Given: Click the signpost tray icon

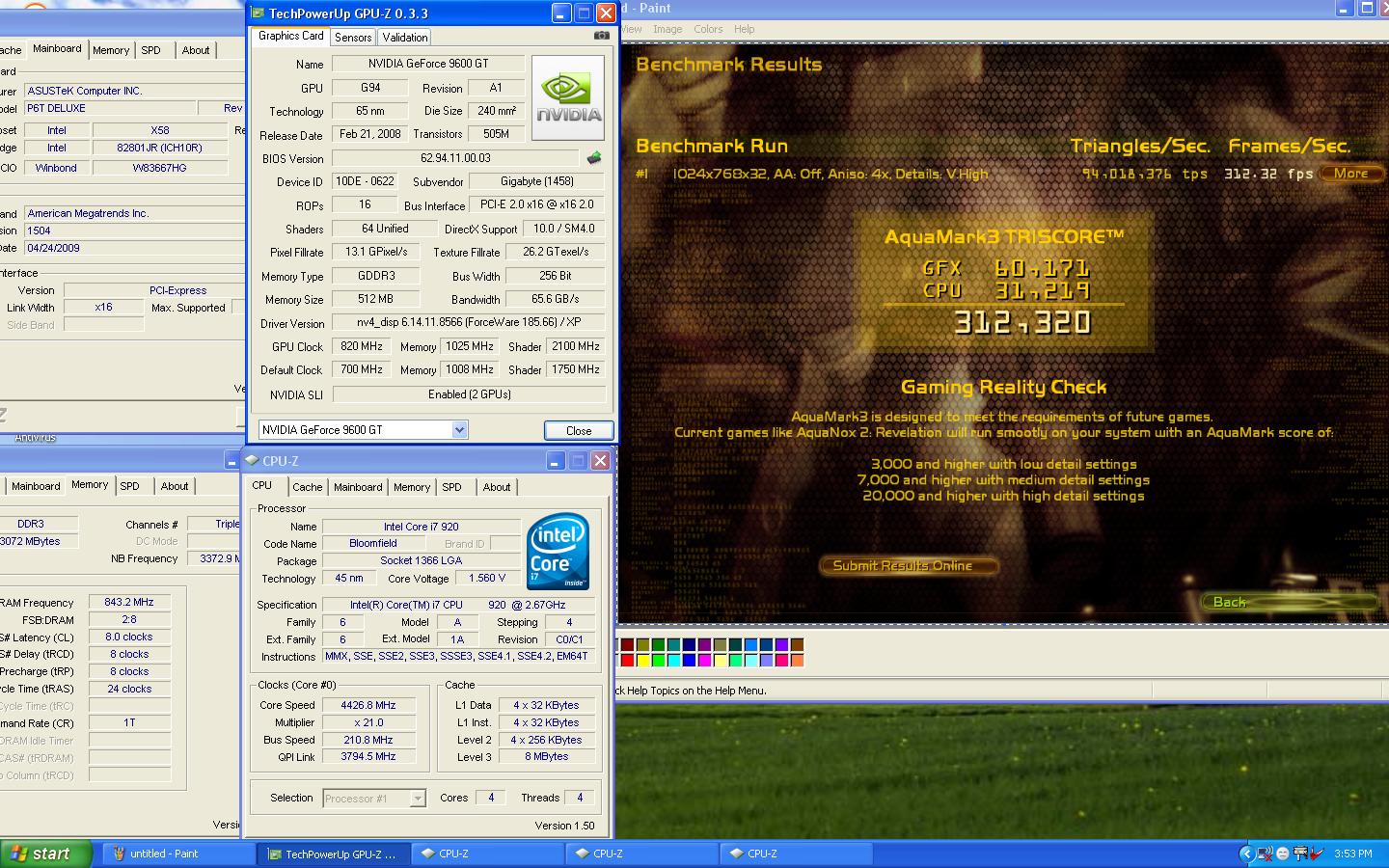Looking at the screenshot, I should 1300,854.
